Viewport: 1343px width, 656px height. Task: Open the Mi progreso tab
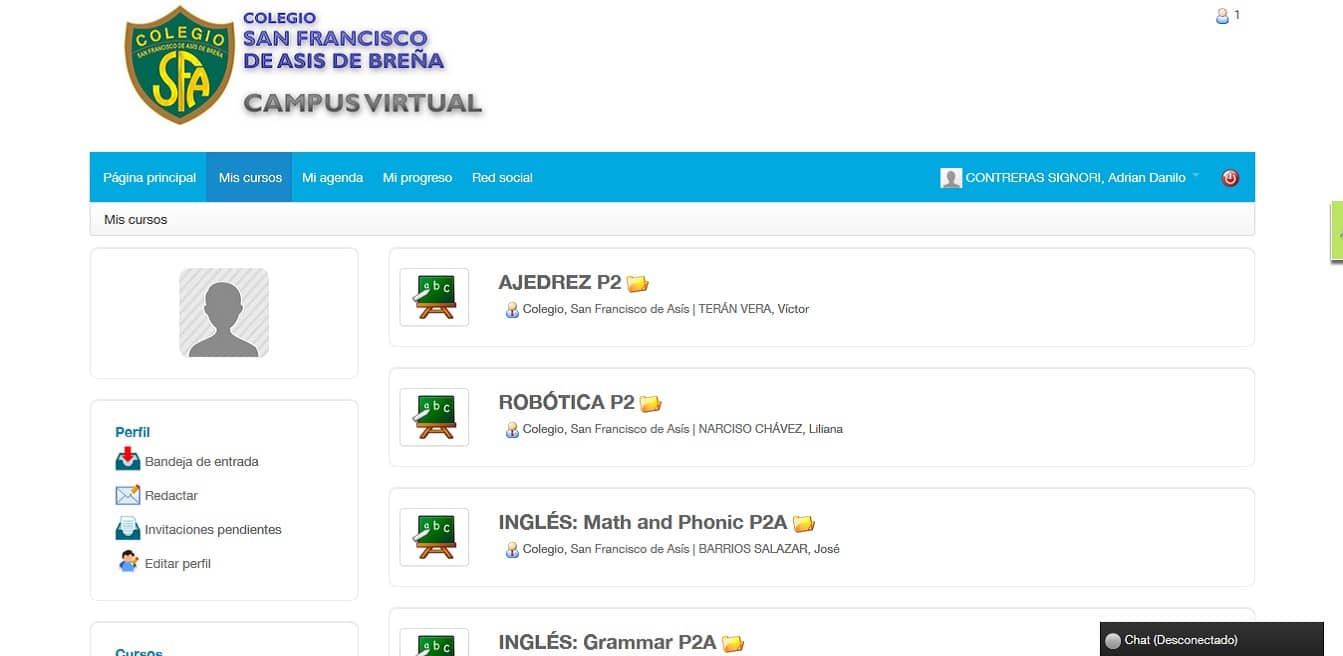(x=417, y=178)
